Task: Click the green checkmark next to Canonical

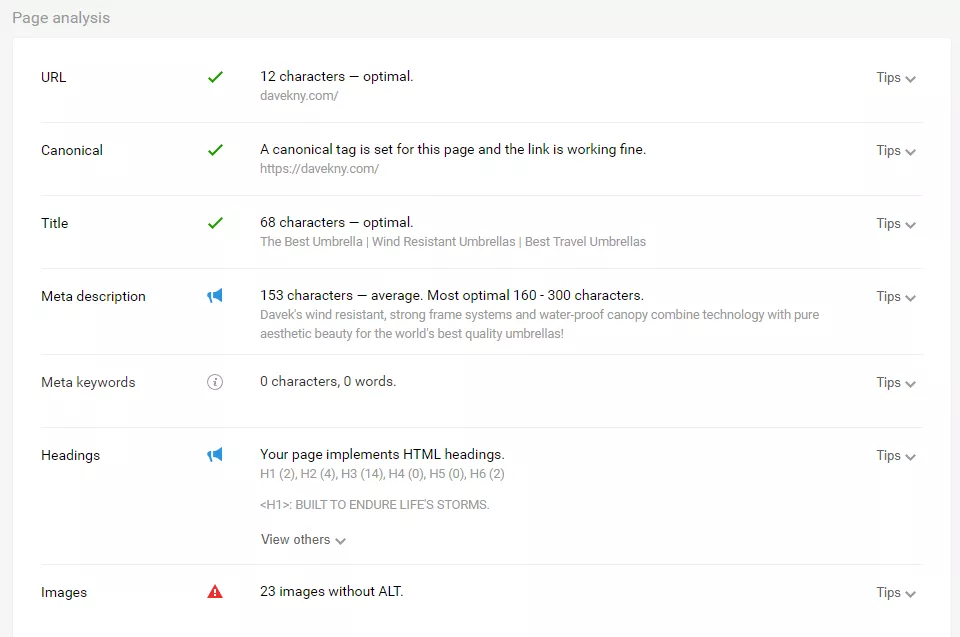Action: [215, 150]
